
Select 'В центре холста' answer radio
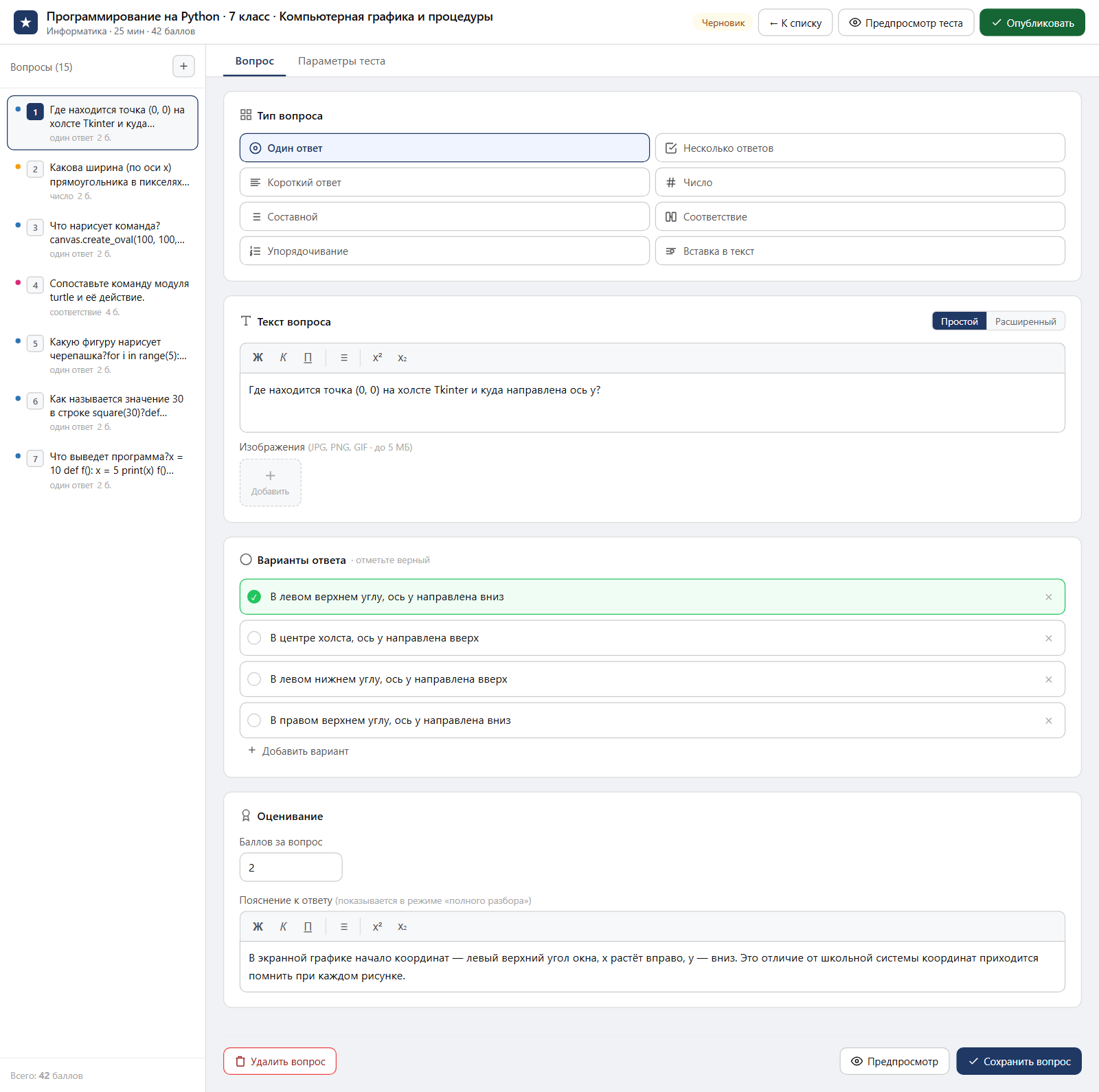coord(254,638)
